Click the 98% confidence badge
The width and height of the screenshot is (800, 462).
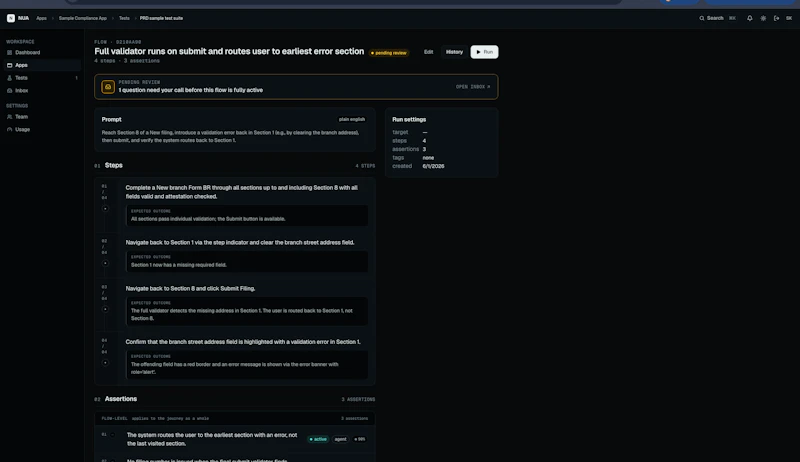[x=360, y=439]
